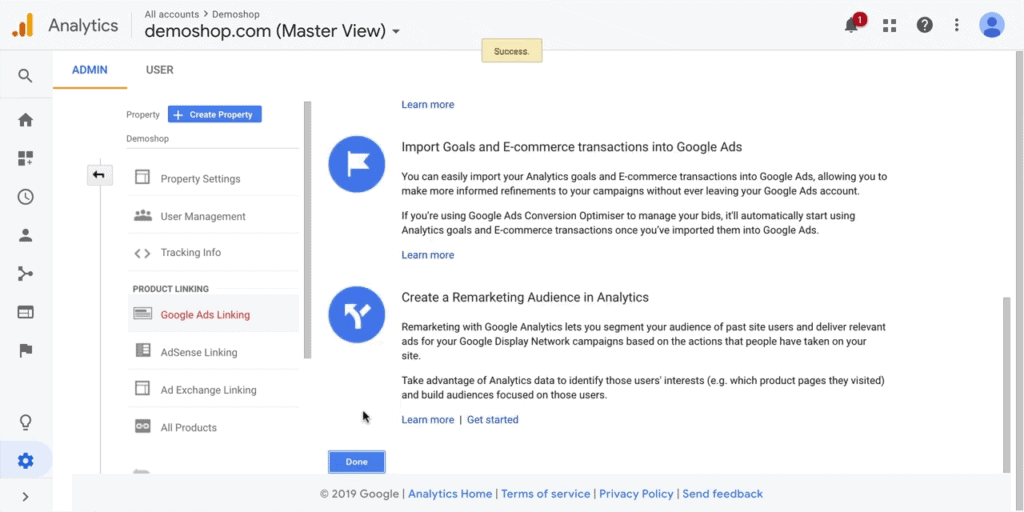Screen dimensions: 1024x512
Task: Click All accounts breadcrumb
Action: 171,14
